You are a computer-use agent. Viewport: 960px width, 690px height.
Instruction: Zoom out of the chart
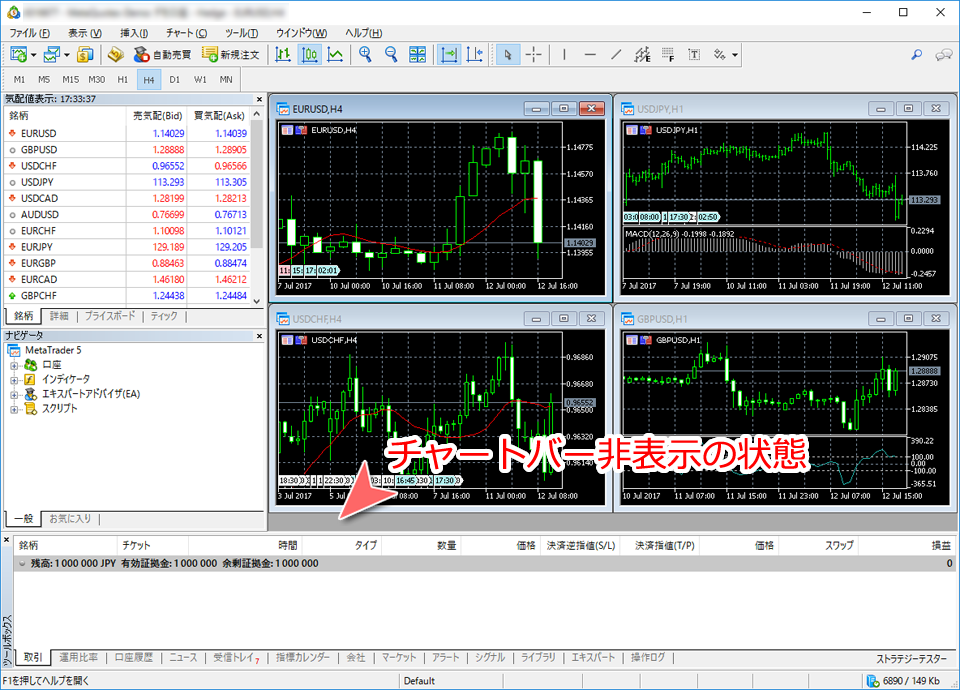point(388,54)
